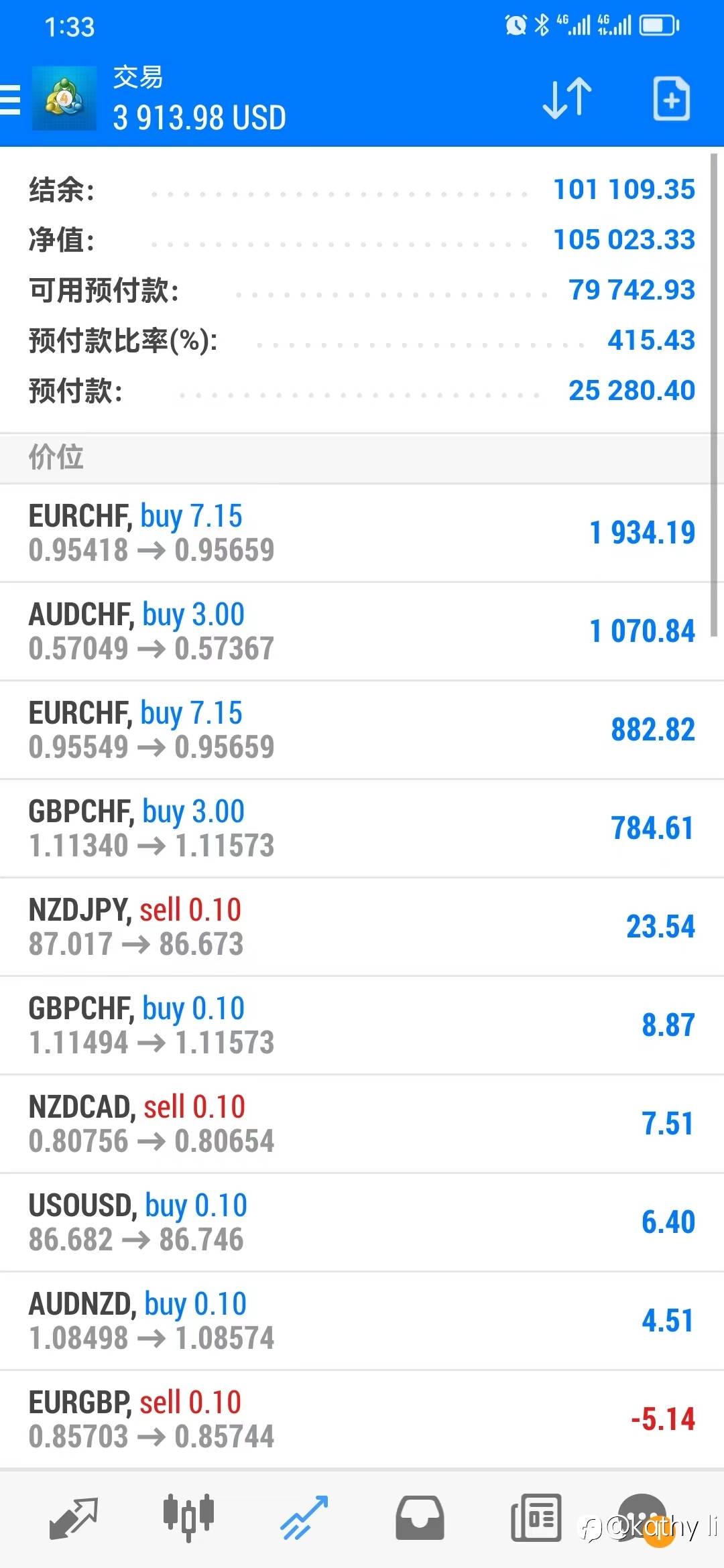Open the hamburger side menu

(x=11, y=99)
